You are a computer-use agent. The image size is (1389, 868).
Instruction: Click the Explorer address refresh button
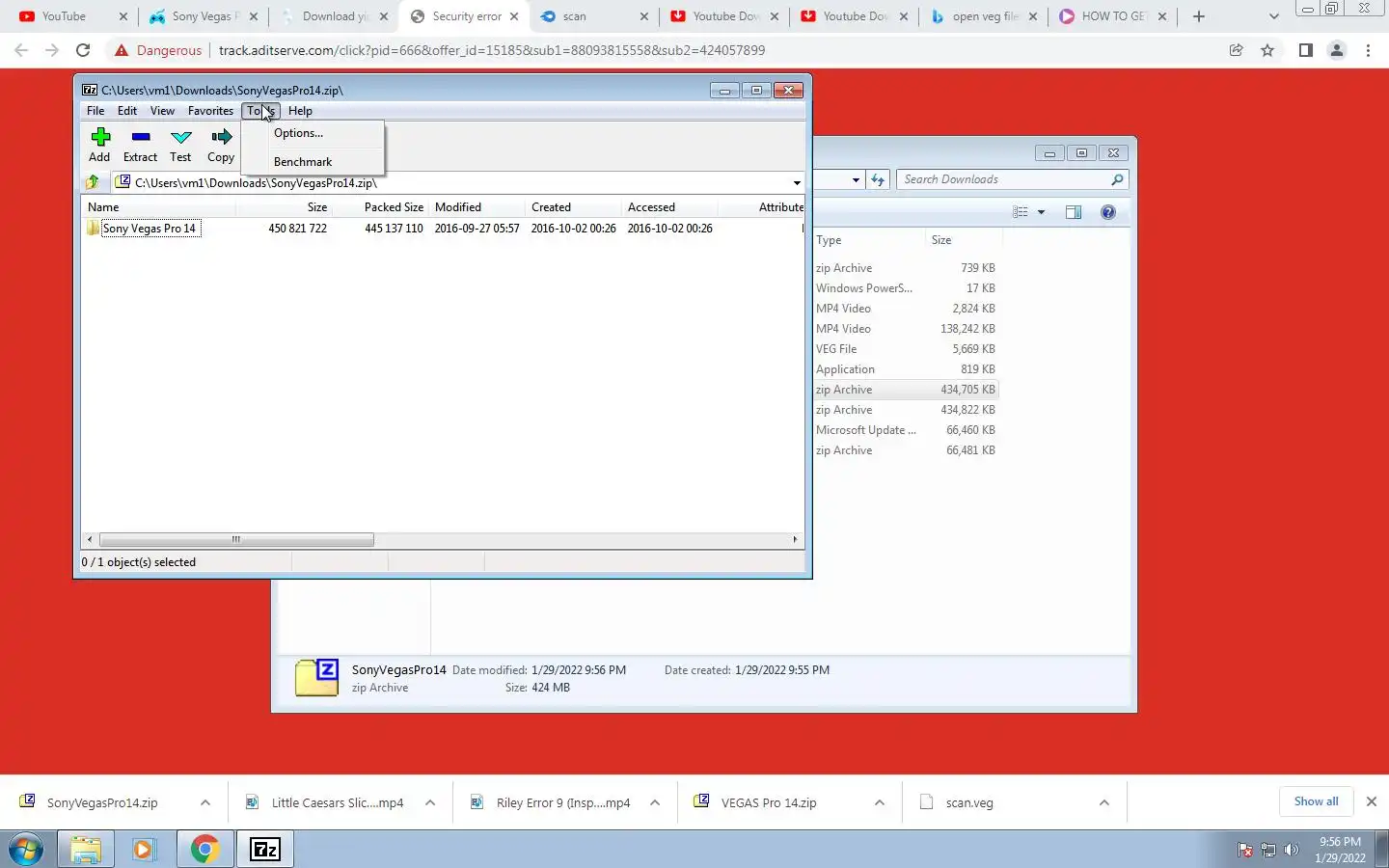pyautogui.click(x=878, y=179)
